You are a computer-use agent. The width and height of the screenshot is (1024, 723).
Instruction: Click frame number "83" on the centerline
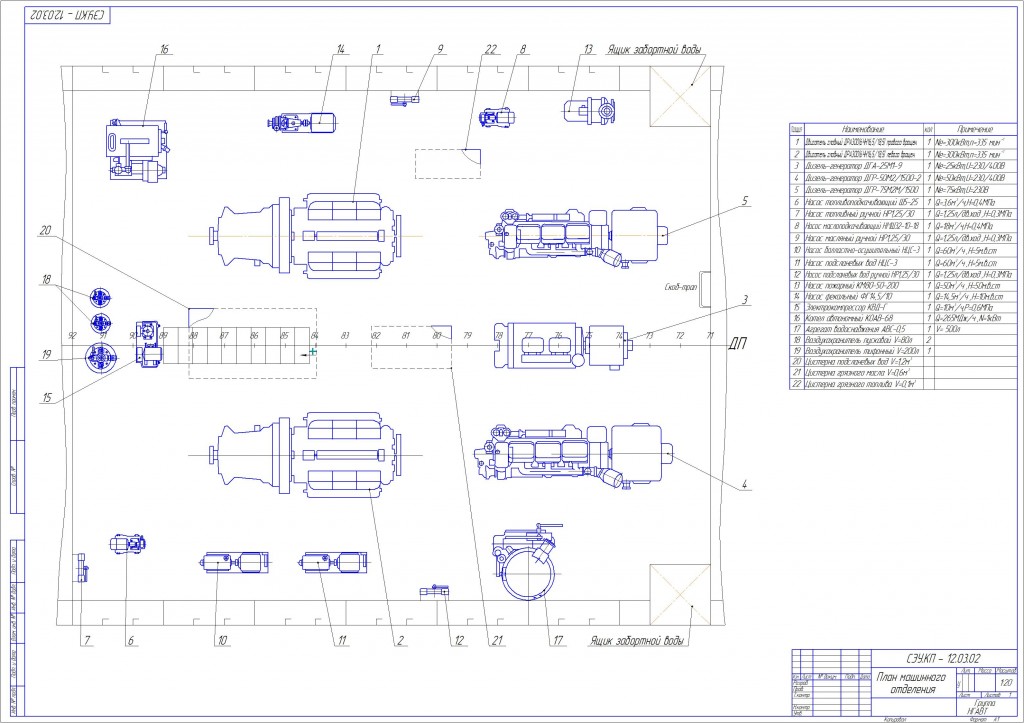[x=345, y=336]
